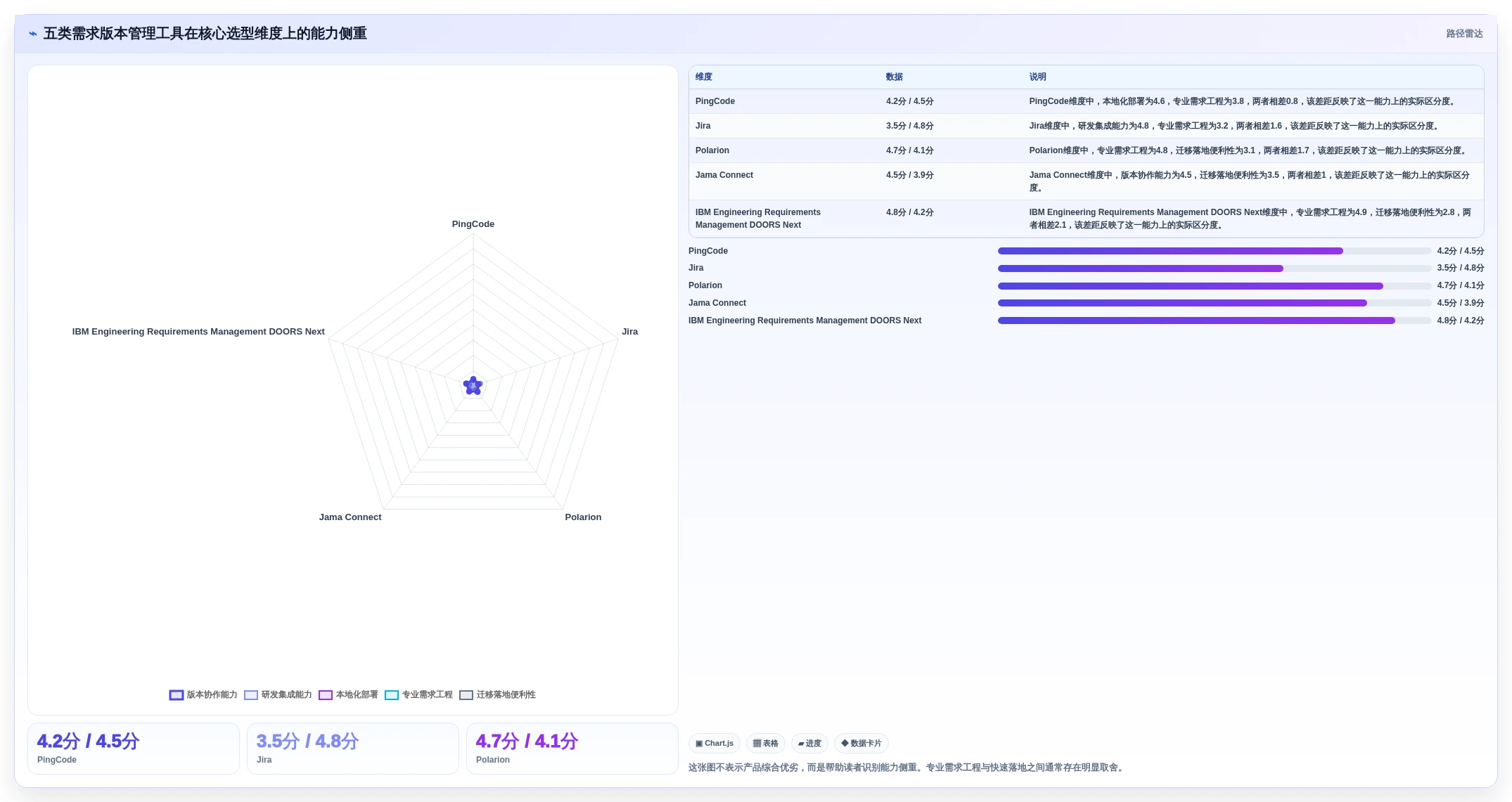Click the 4.8分 / 4.2分 value in table
Screen dimensions: 1512x802
(x=909, y=212)
